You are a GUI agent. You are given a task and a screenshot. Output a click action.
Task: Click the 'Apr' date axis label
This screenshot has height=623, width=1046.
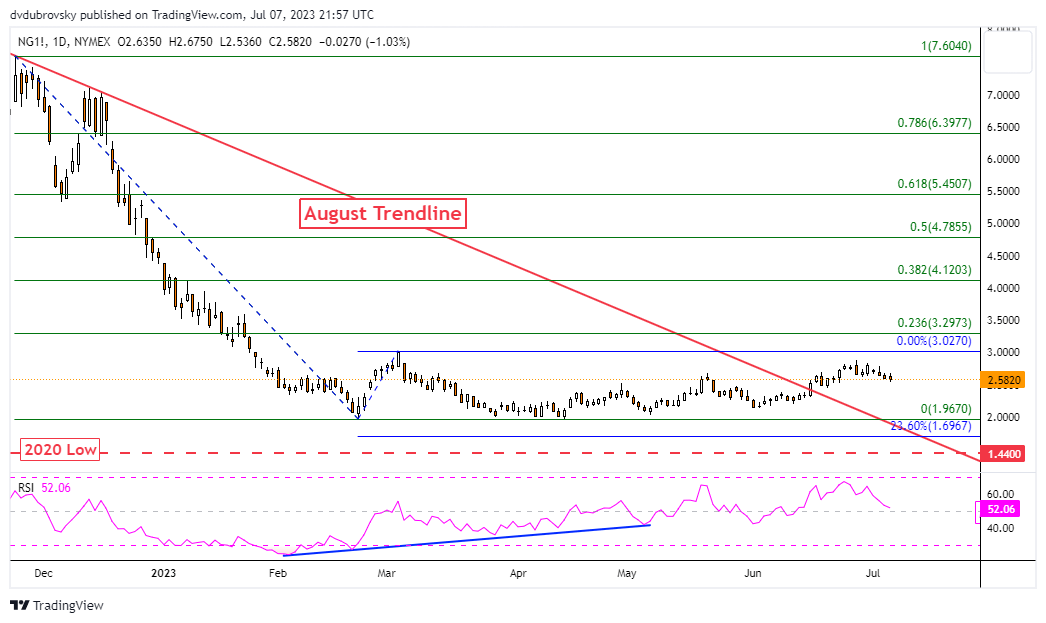tap(518, 573)
